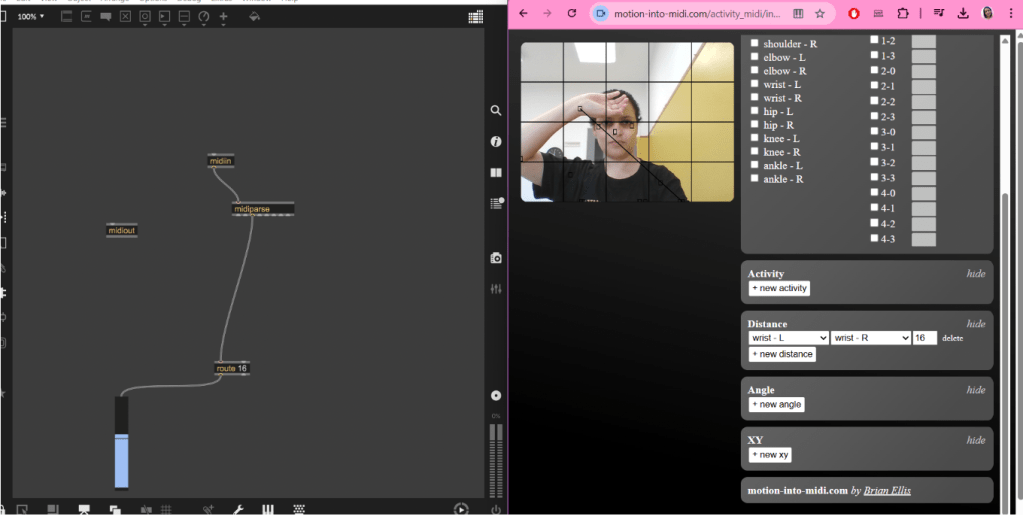The width and height of the screenshot is (1023, 516).
Task: Click the distance value field showing 16
Action: pos(924,338)
